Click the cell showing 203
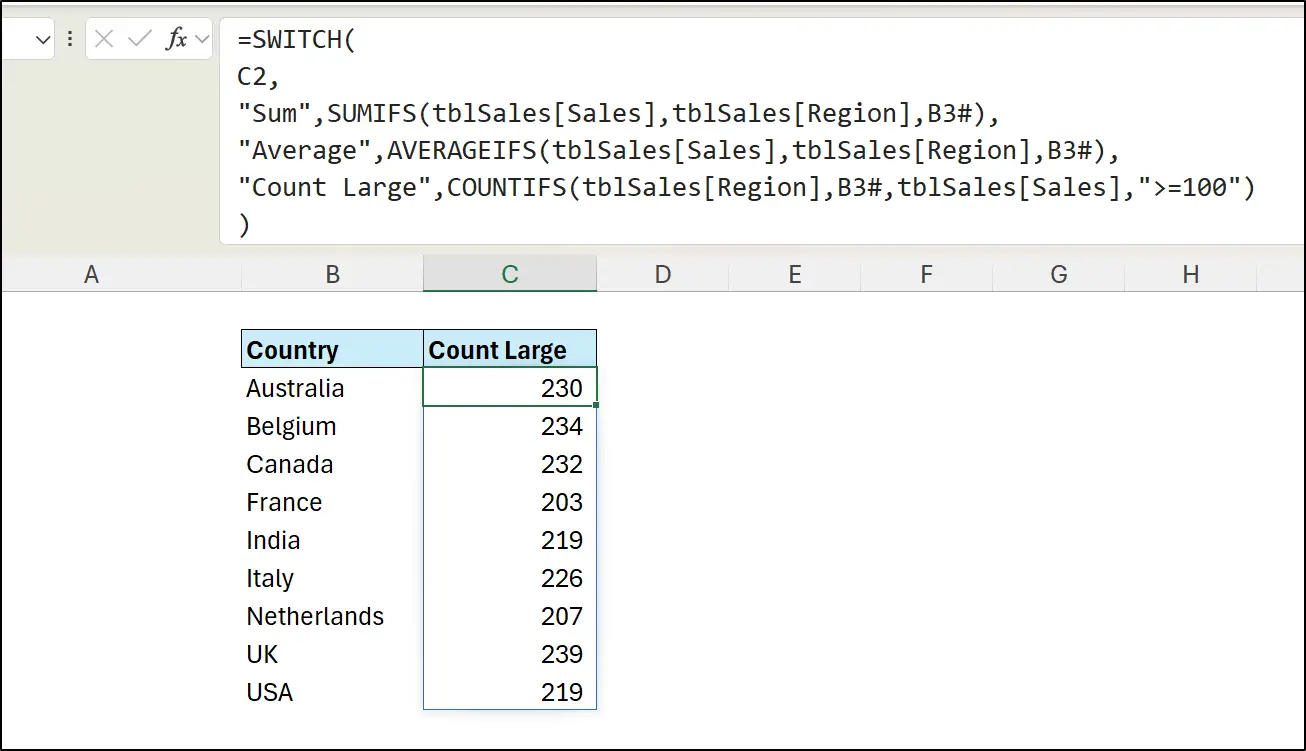1306x751 pixels. pyautogui.click(x=510, y=502)
